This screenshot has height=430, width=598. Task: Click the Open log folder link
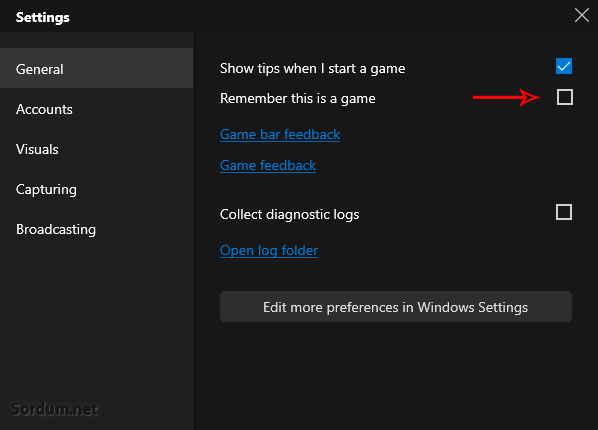point(269,251)
